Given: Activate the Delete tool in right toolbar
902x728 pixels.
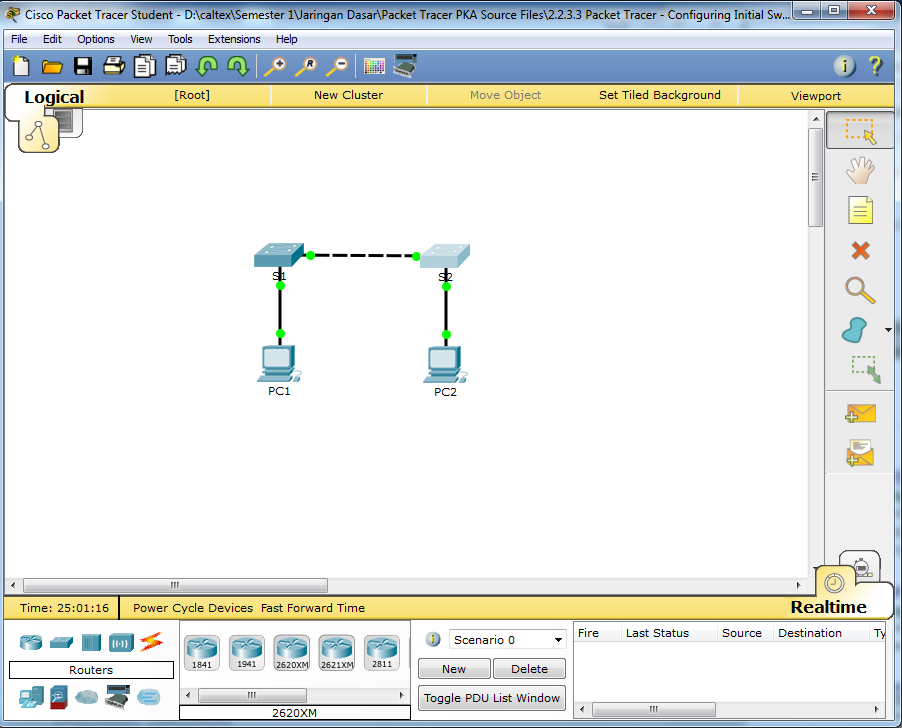Looking at the screenshot, I should tap(860, 251).
